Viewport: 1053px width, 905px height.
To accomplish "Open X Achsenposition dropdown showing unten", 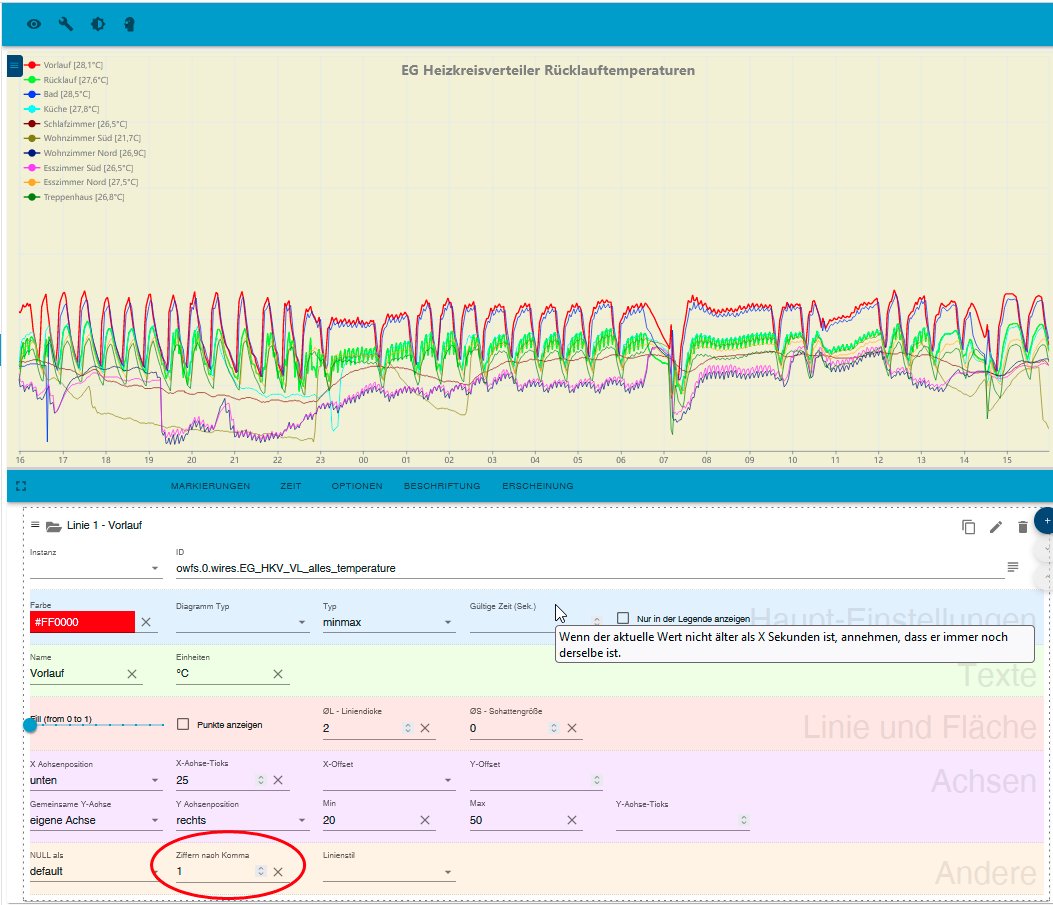I will (x=95, y=780).
